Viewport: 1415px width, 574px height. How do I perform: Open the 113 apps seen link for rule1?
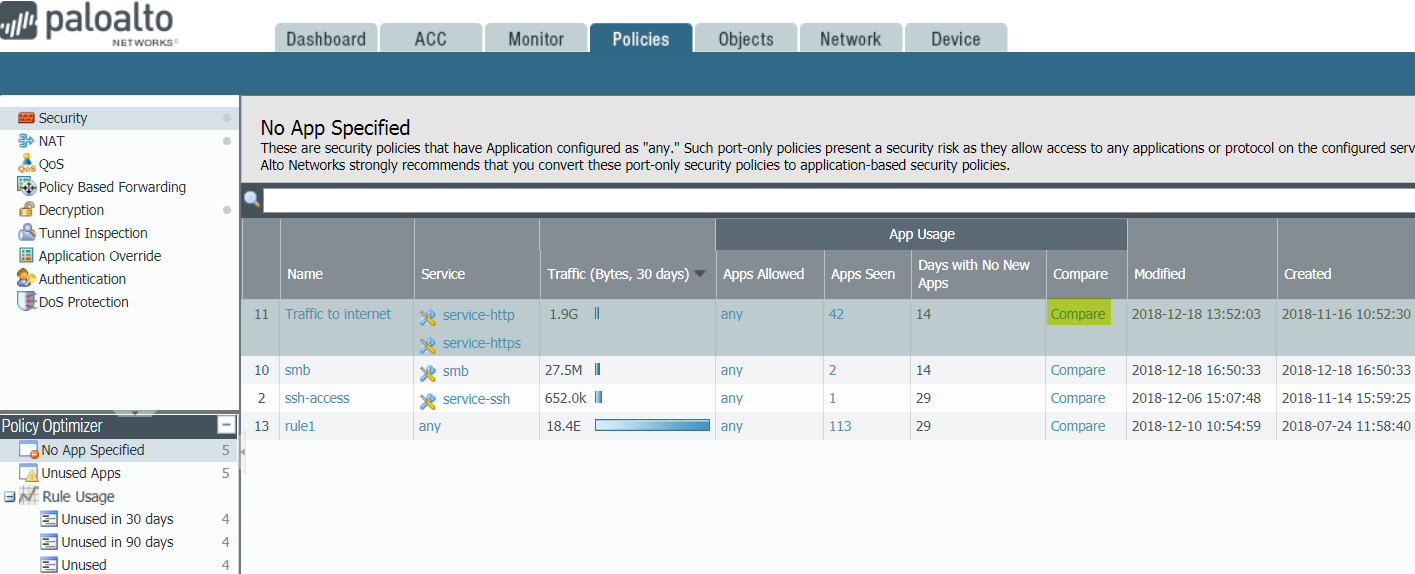click(x=840, y=426)
